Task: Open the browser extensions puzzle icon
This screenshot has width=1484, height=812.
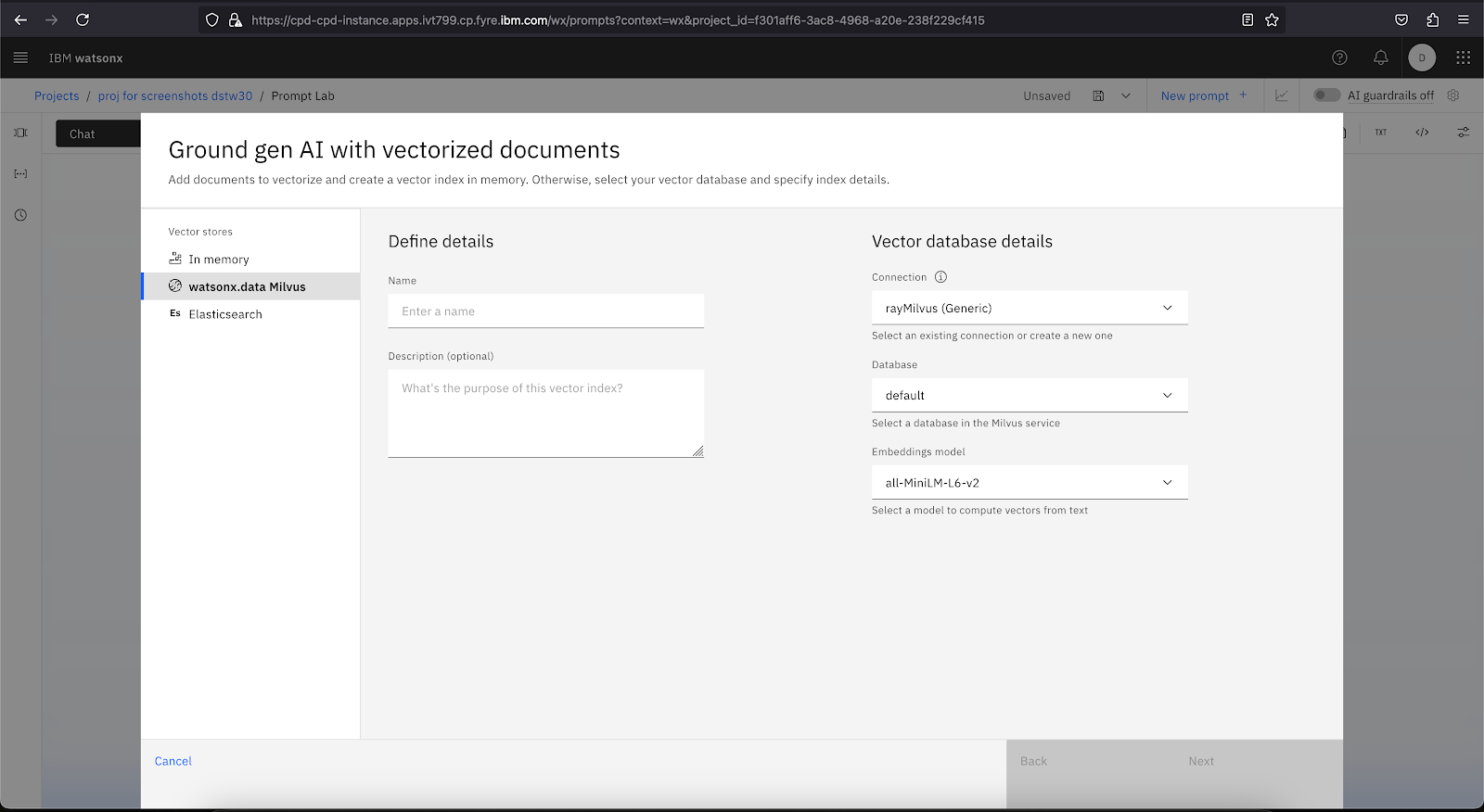Action: (x=1432, y=19)
